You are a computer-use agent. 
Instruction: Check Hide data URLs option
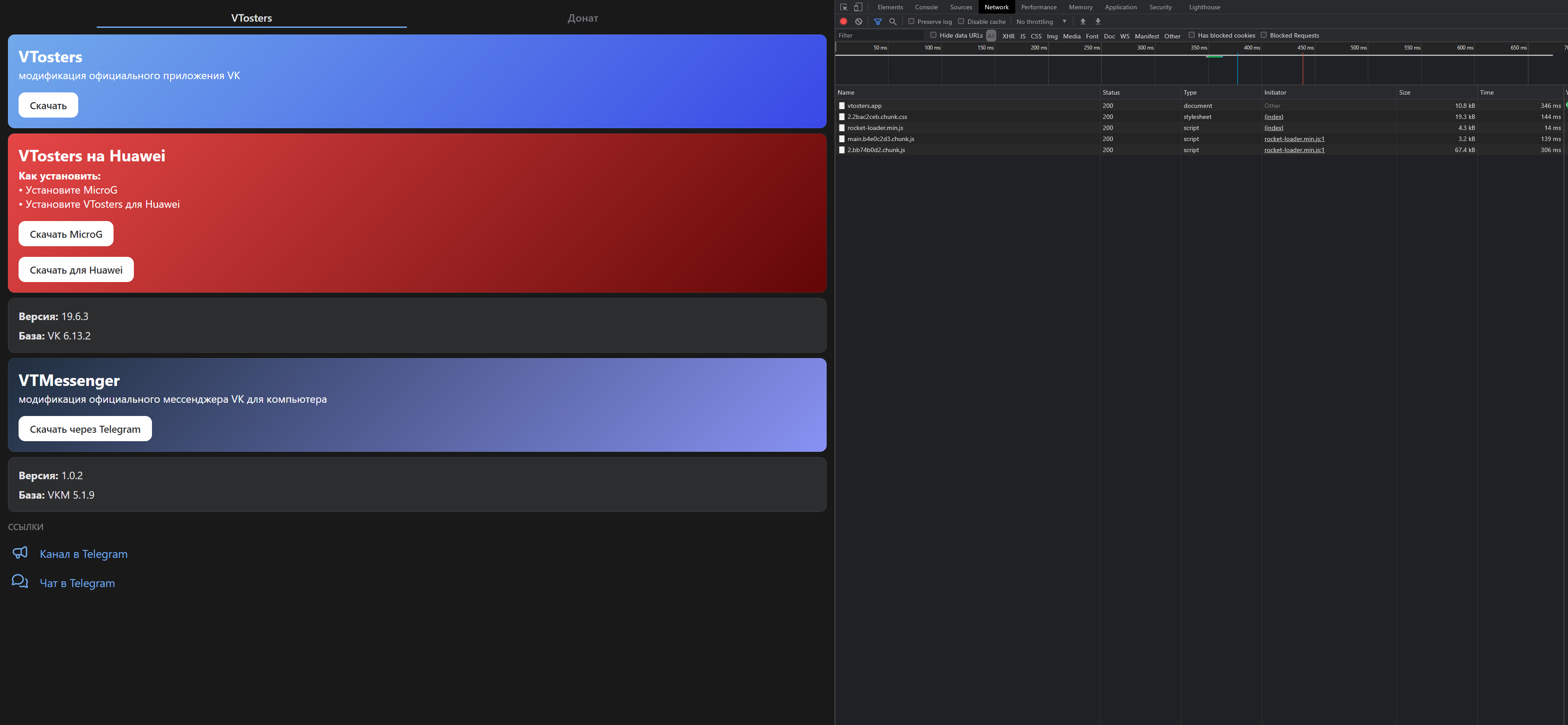(x=933, y=35)
